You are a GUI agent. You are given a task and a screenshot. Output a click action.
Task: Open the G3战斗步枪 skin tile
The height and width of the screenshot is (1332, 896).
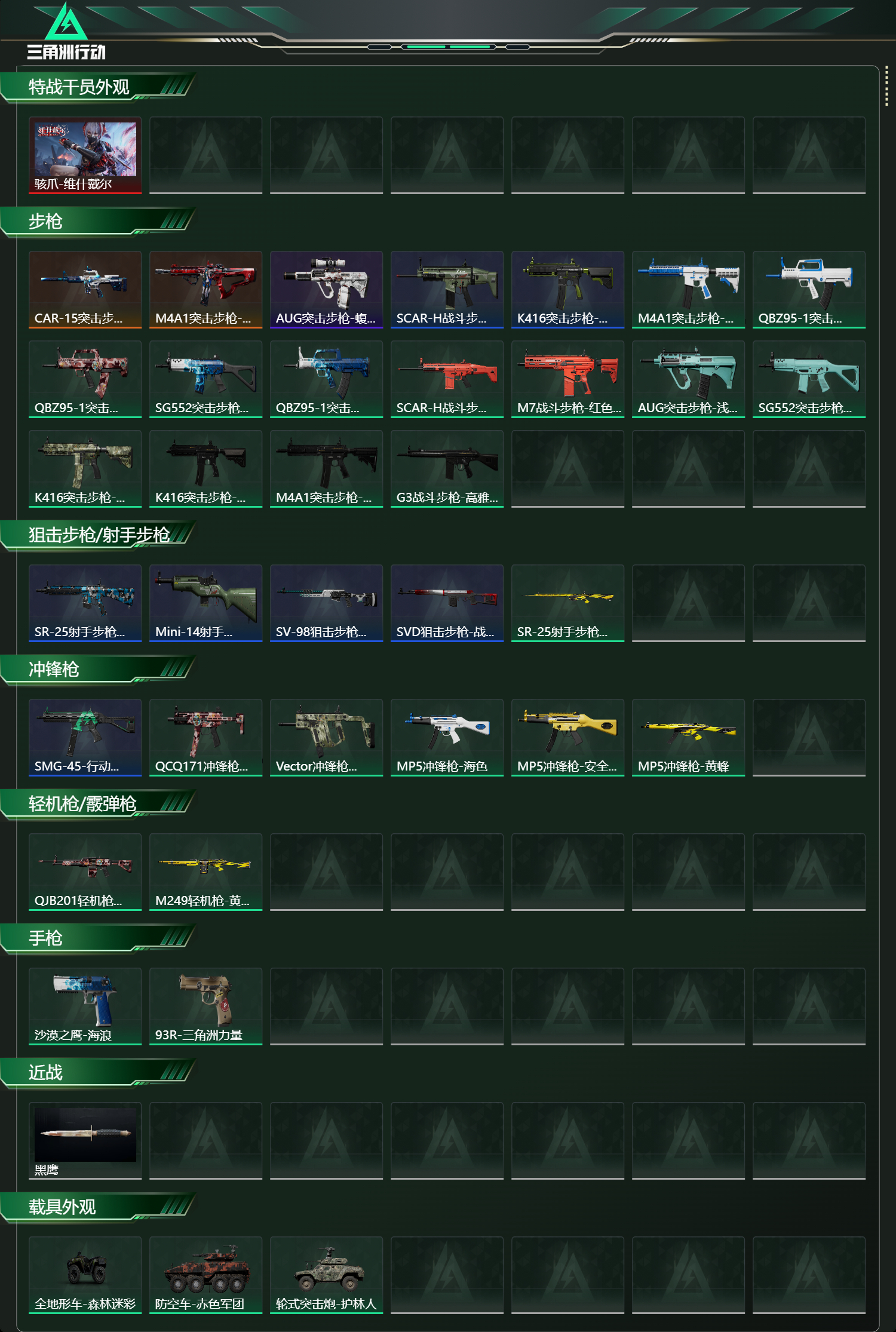click(447, 469)
